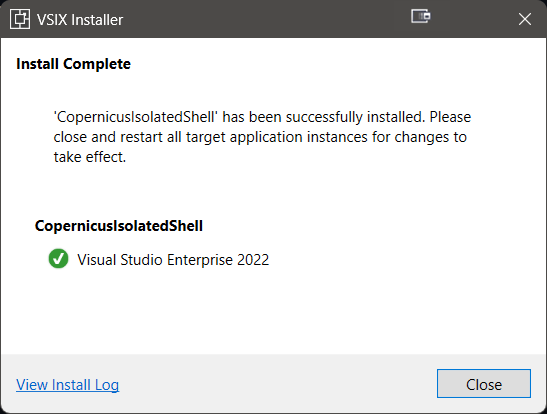Click the 'take effect.' line of the message
This screenshot has width=547, height=414.
coord(90,157)
